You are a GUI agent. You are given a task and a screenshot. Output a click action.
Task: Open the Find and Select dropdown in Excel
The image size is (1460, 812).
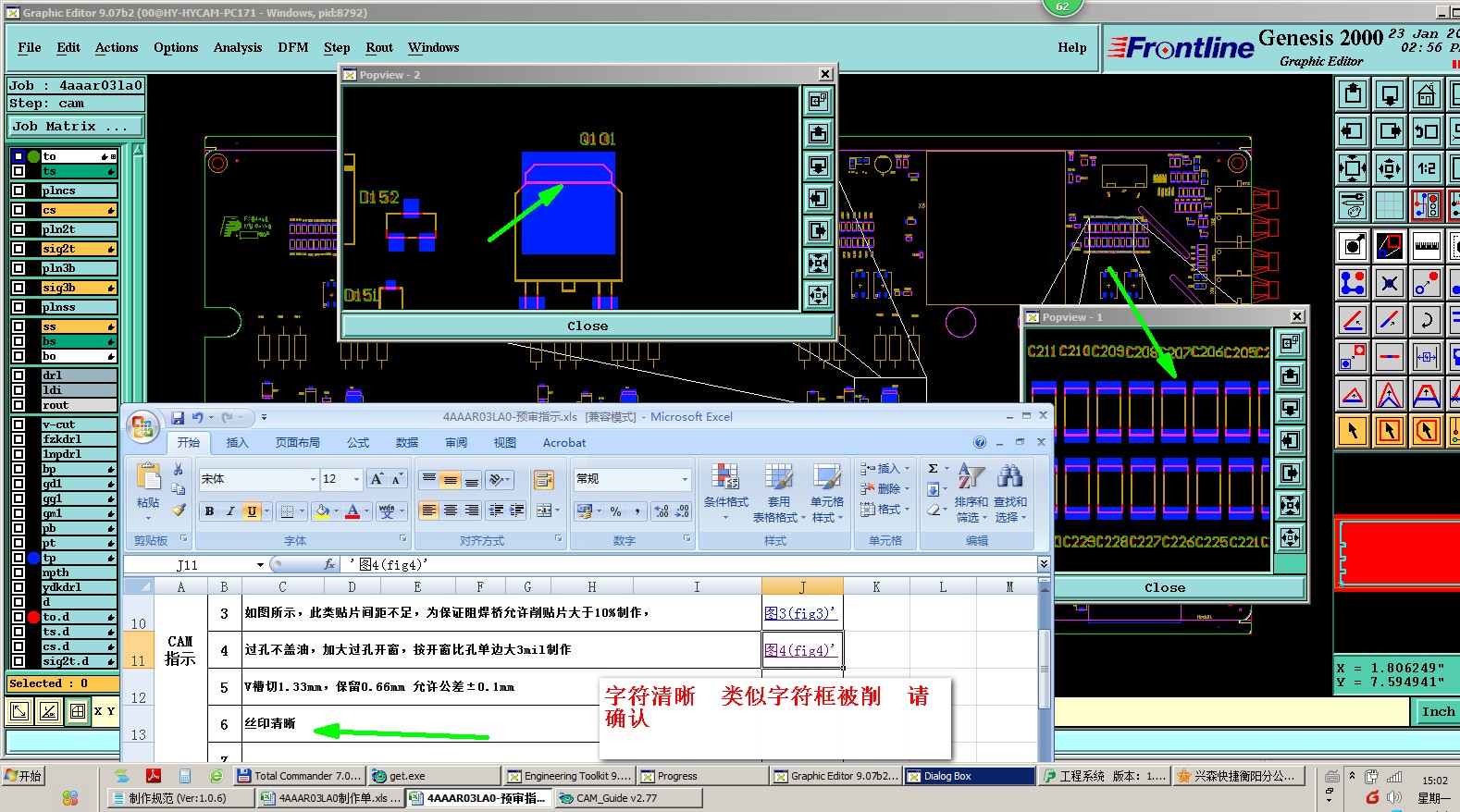point(1010,494)
